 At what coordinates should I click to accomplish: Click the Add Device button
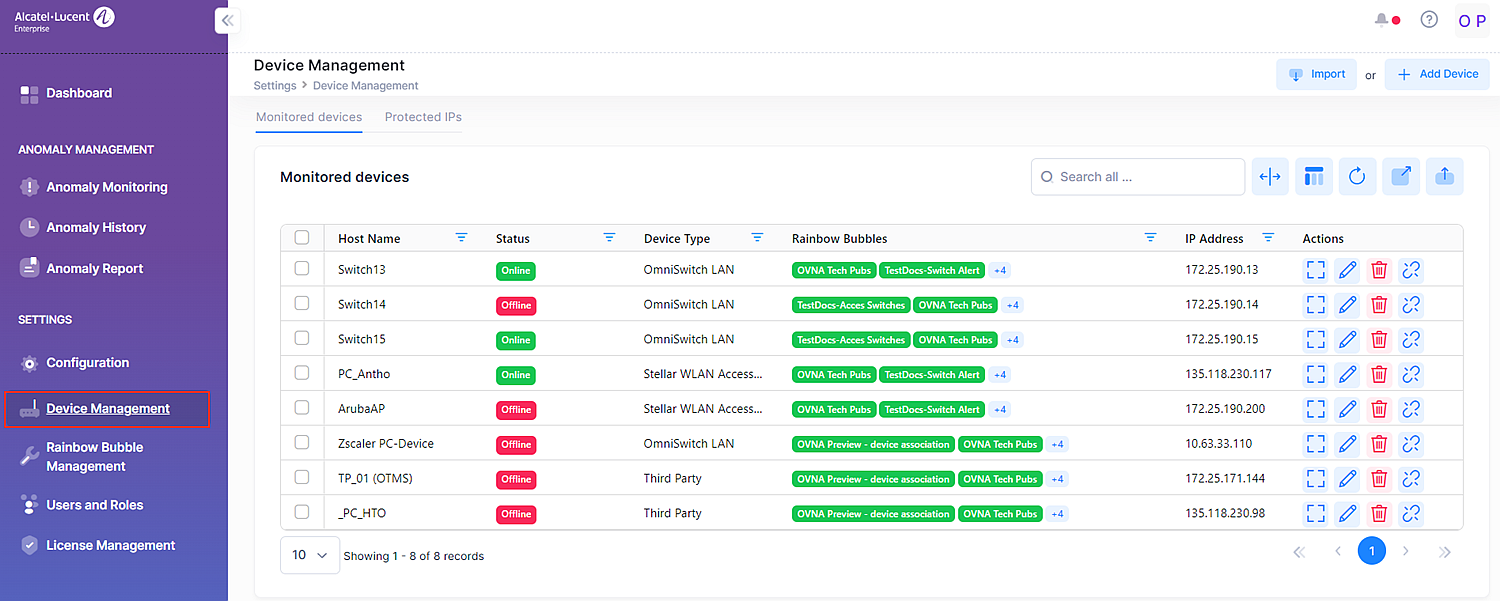click(1437, 73)
